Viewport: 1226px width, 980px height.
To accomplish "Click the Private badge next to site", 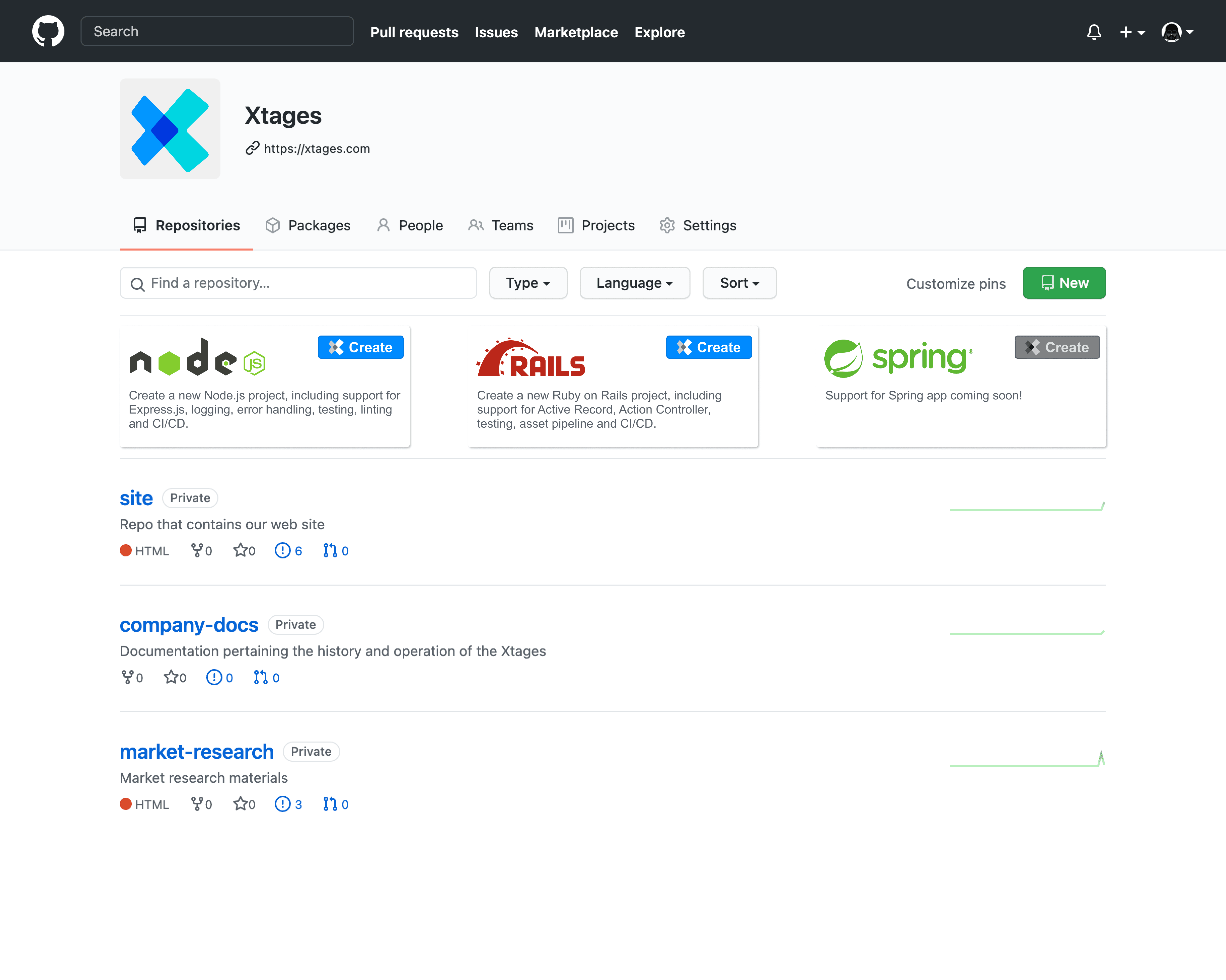I will tap(190, 498).
